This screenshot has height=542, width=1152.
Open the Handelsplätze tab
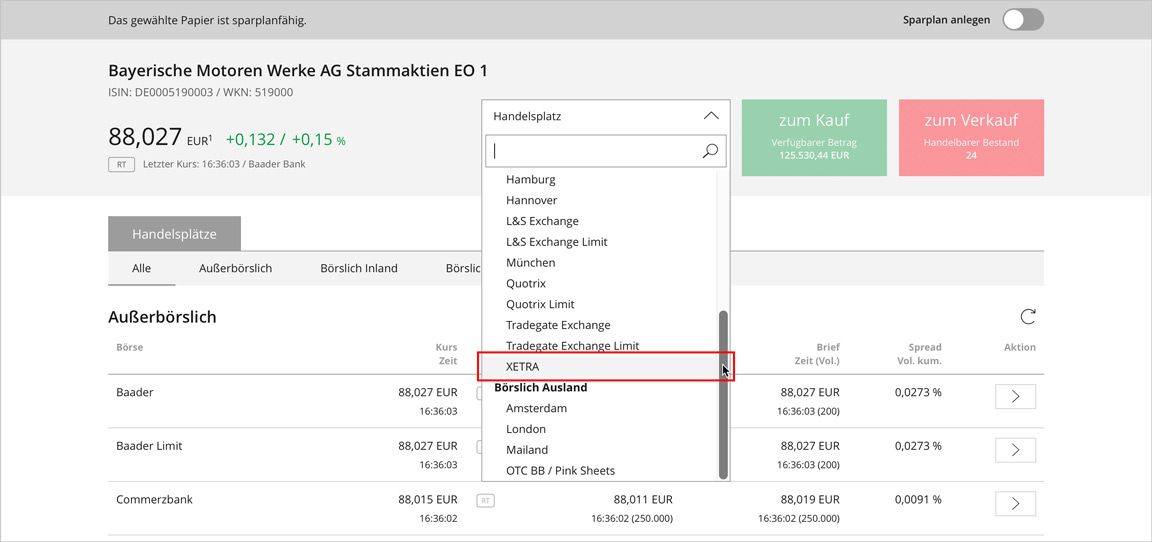[174, 234]
